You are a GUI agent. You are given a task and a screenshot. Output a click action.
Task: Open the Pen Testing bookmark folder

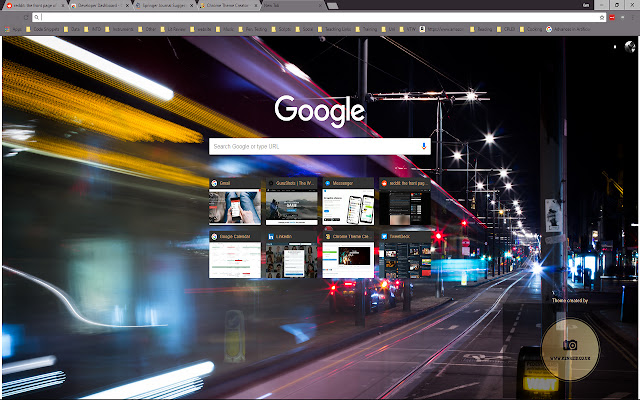pyautogui.click(x=253, y=29)
